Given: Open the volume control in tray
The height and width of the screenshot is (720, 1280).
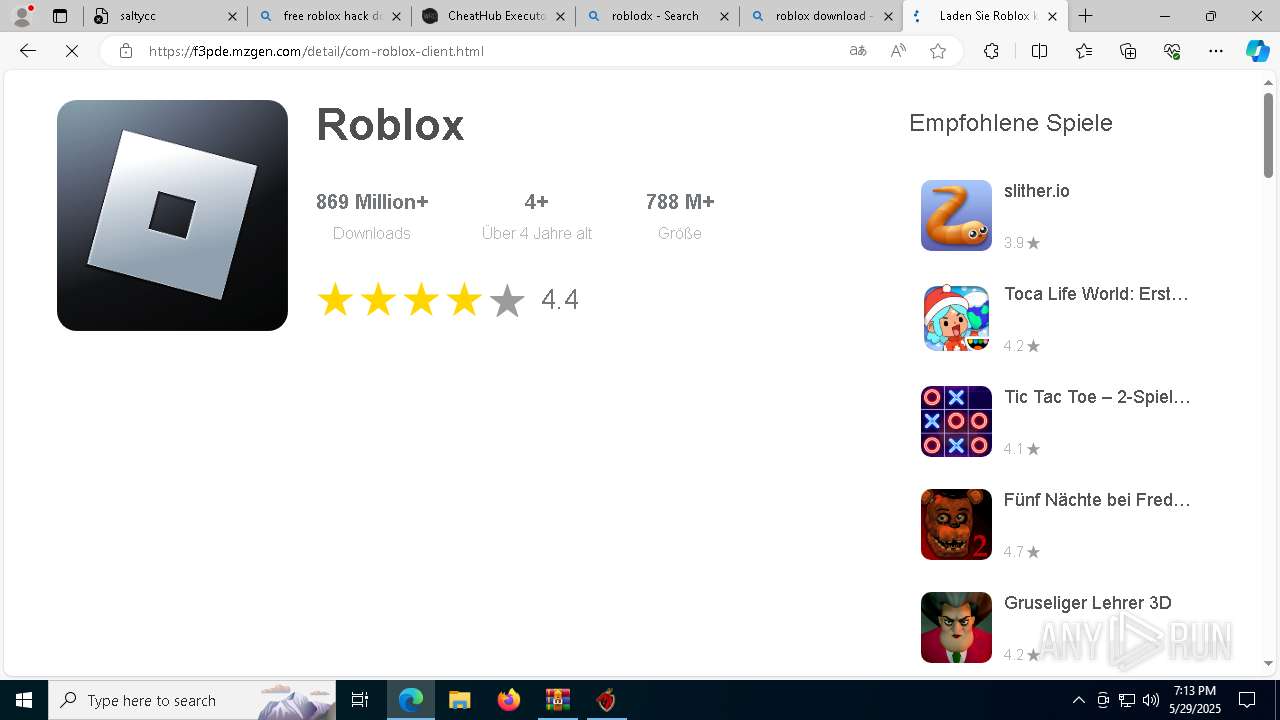Looking at the screenshot, I should point(1151,700).
